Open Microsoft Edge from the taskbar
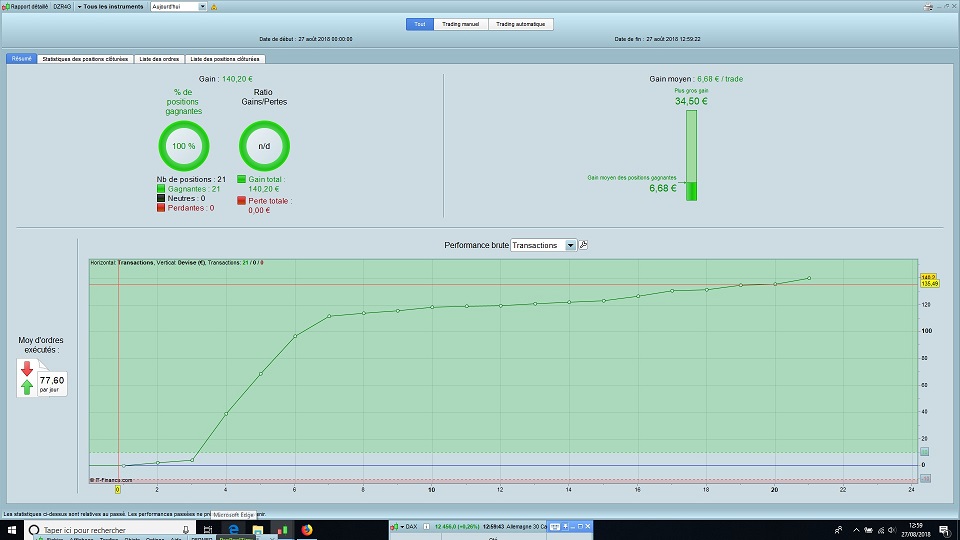The image size is (960, 540). point(233,530)
